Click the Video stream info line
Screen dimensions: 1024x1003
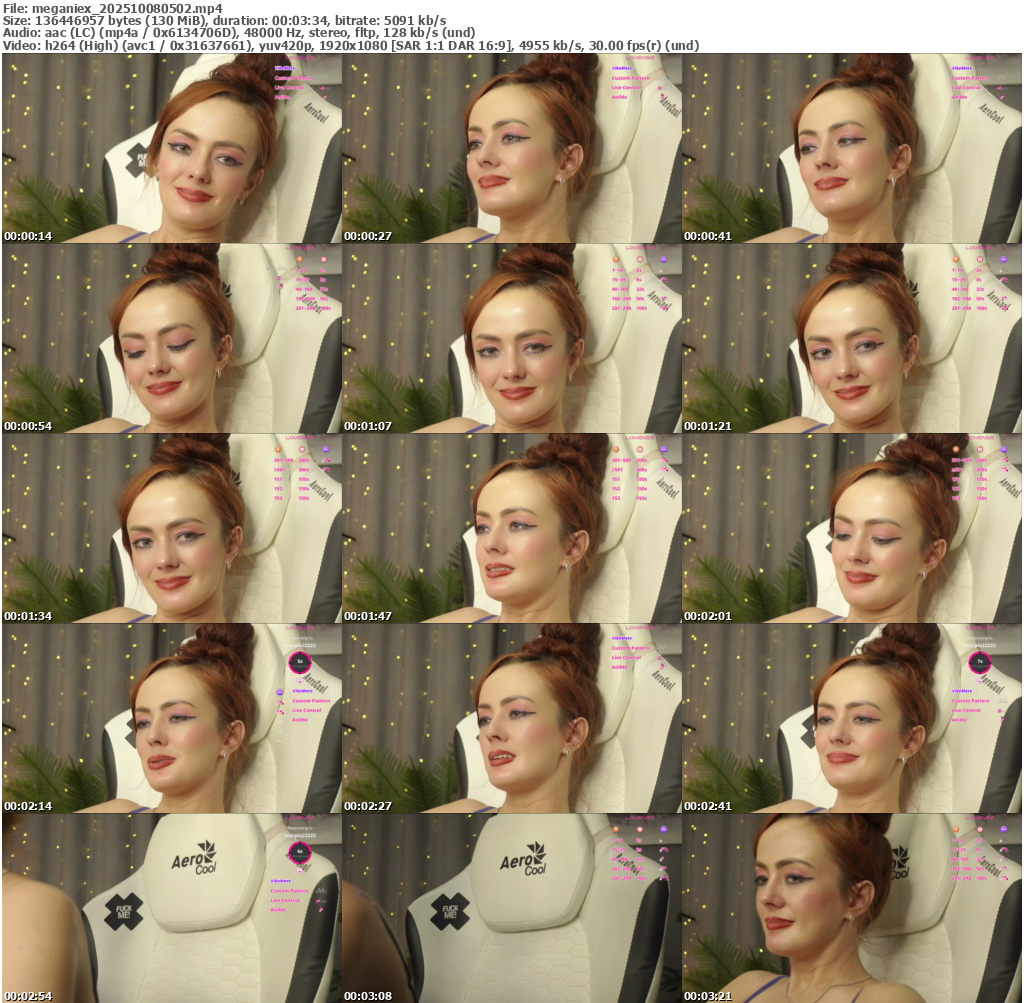[350, 45]
